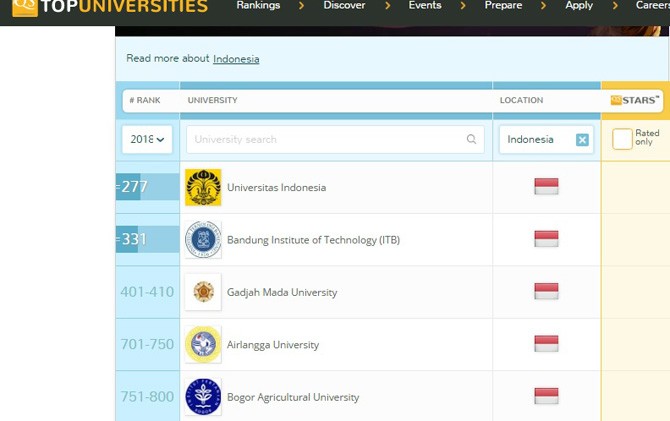Focus the University search field
Viewport: 670px width, 421px height.
335,139
